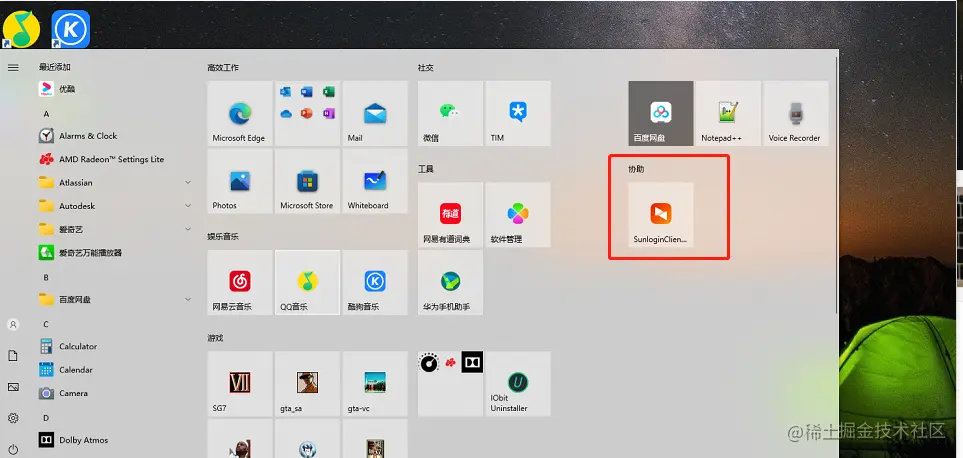
Task: Open the Microsoft Store tile
Action: coord(307,181)
